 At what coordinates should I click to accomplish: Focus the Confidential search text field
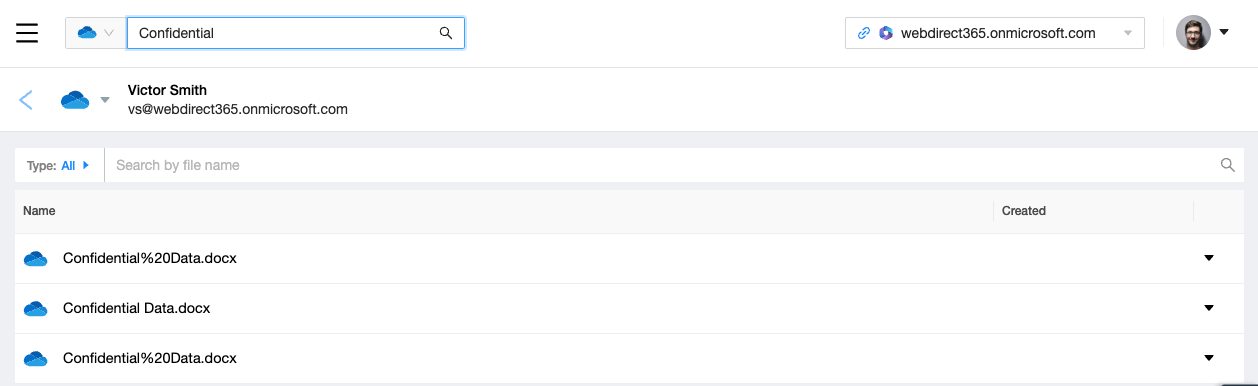295,33
